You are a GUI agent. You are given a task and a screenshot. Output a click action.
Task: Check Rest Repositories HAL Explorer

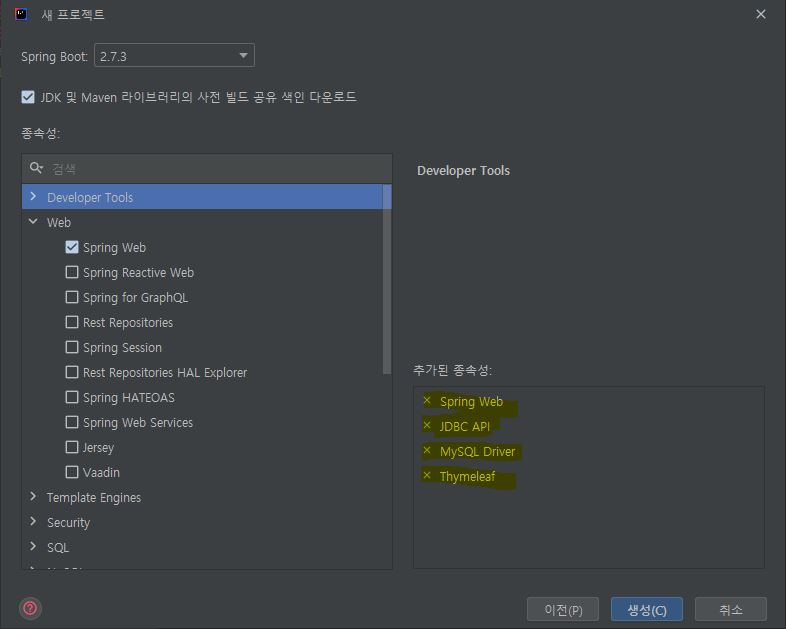coord(72,372)
